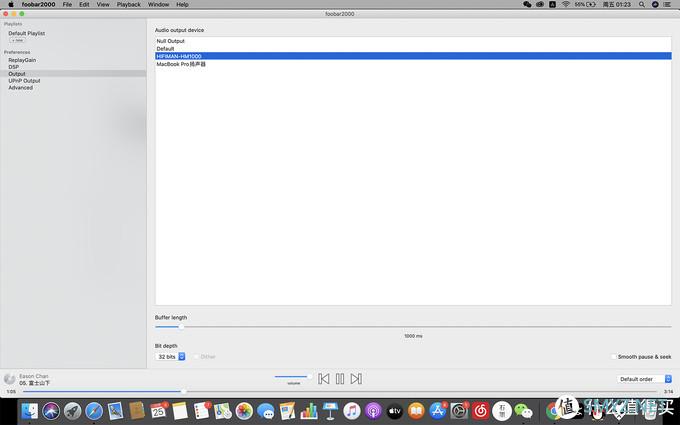Open Launchpad rocket icon

click(x=72, y=410)
